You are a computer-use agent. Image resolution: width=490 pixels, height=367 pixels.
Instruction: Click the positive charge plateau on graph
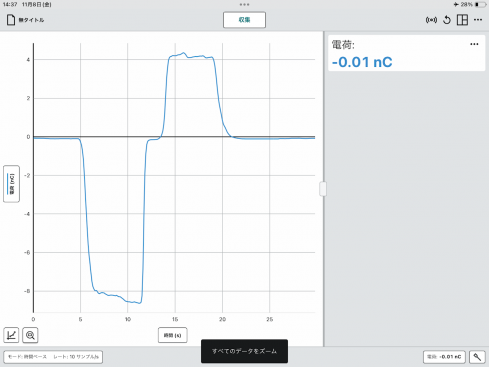[191, 56]
